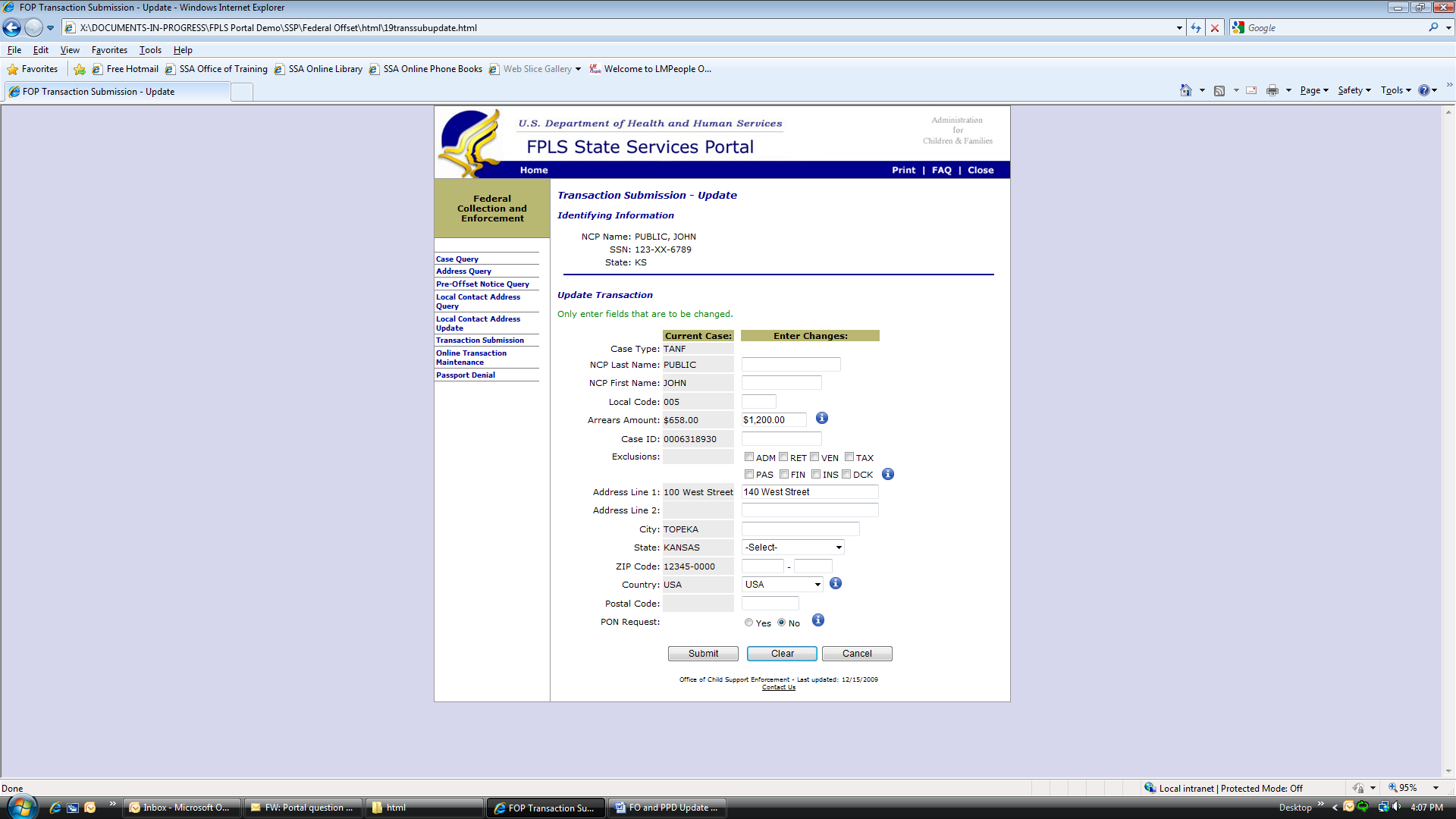Click the RSS feeds toolbar icon
This screenshot has height=819, width=1456.
(1219, 90)
